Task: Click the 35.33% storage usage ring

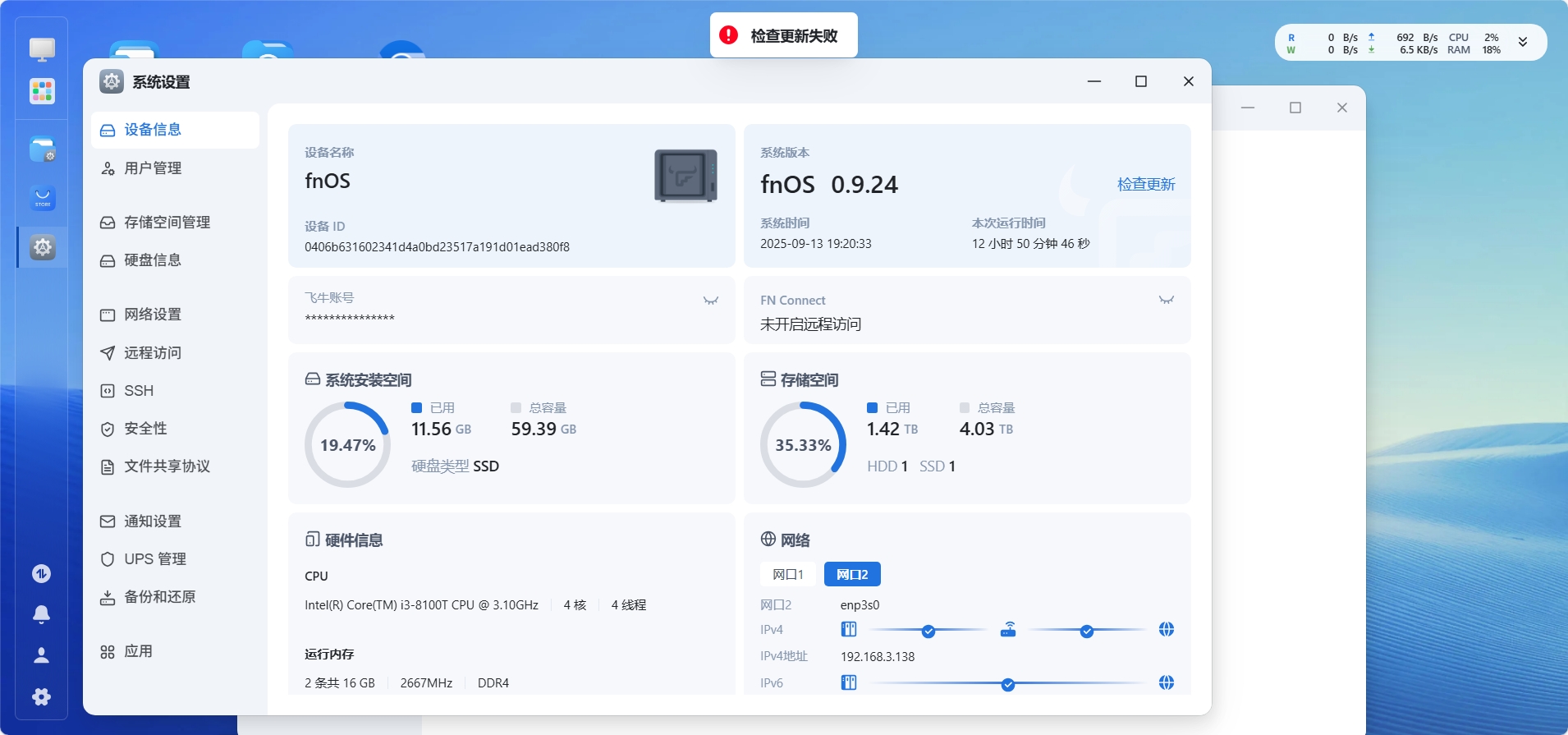Action: click(x=803, y=444)
